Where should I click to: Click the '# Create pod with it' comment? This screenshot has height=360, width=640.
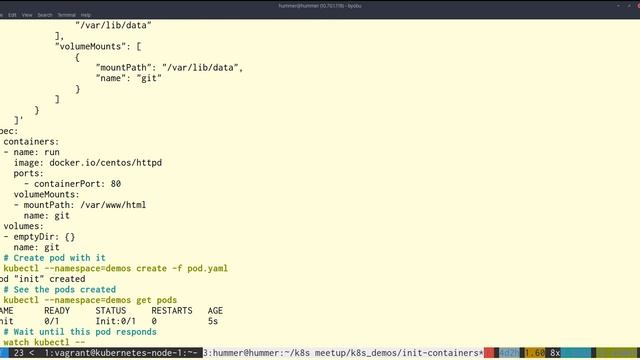tap(54, 258)
